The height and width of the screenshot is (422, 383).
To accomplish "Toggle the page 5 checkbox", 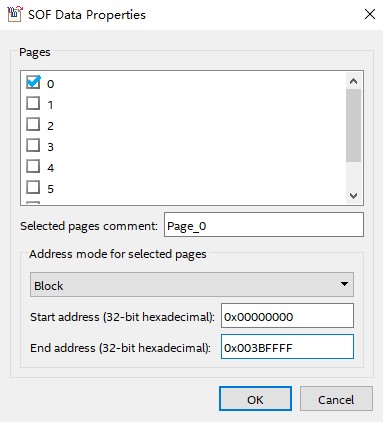I will [33, 187].
